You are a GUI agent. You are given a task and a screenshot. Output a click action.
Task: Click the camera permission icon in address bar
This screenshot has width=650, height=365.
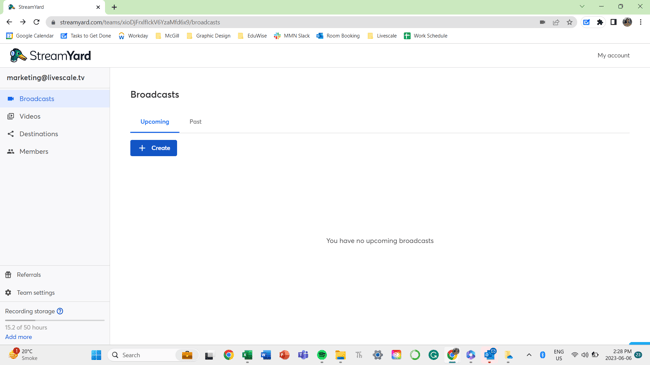pos(542,22)
